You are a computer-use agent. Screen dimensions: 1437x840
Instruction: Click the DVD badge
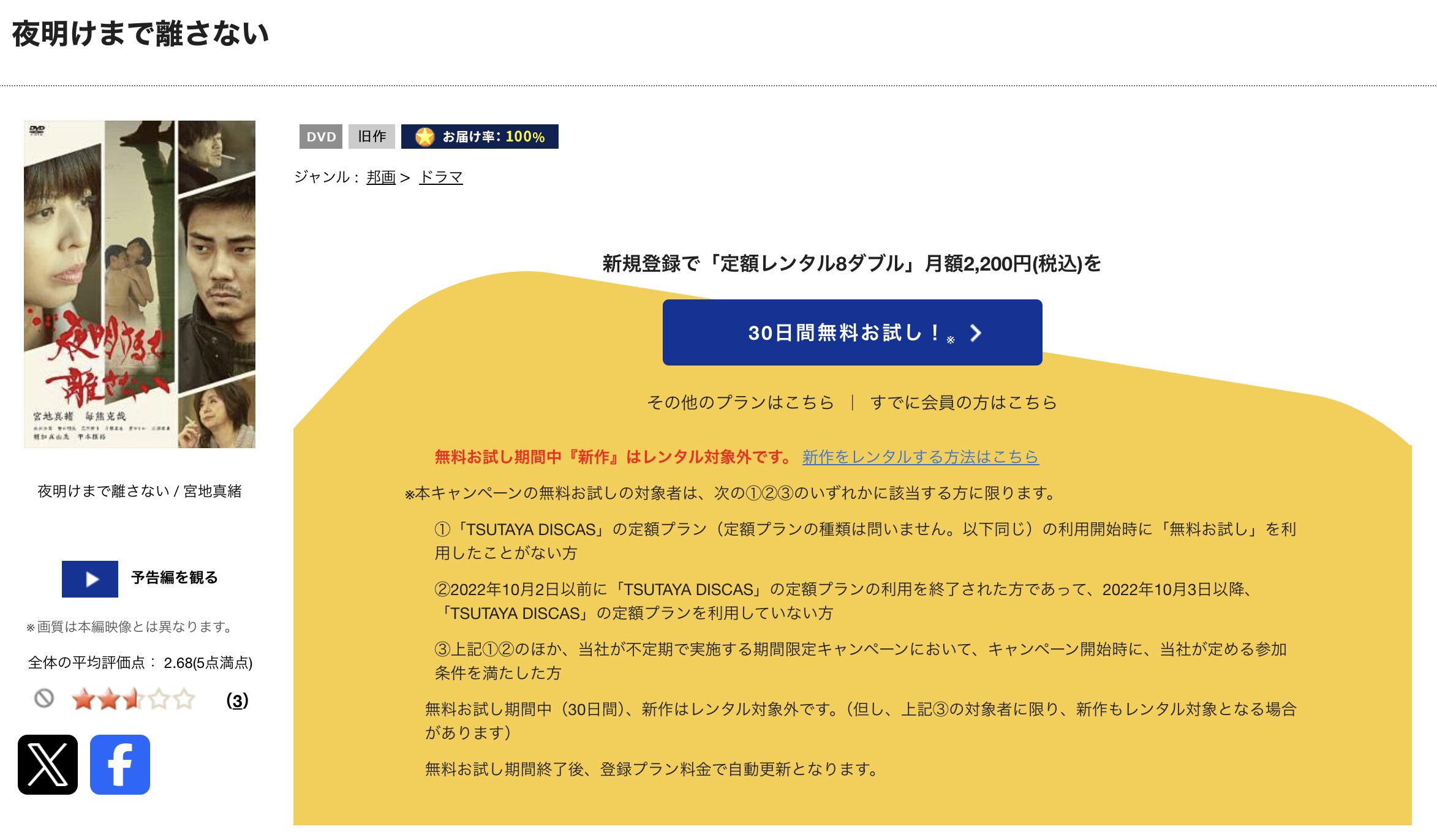pos(321,137)
